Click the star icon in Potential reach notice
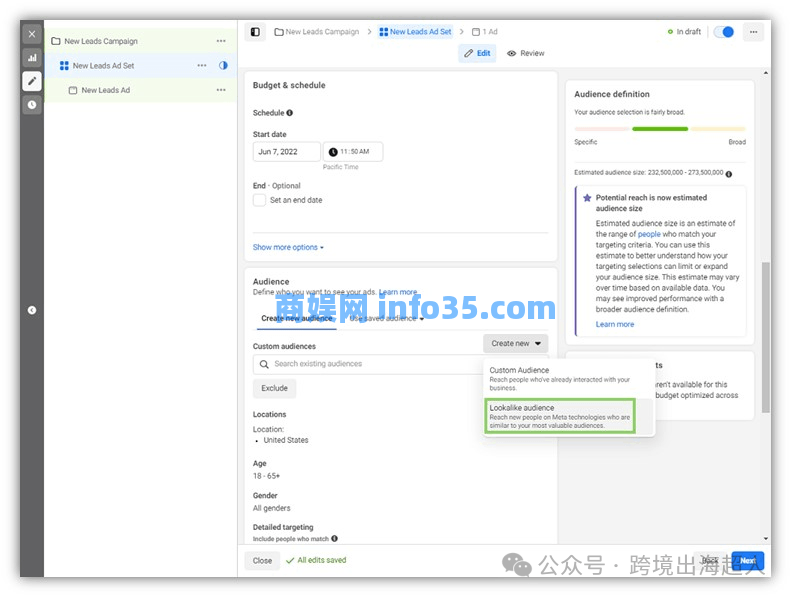 coord(587,198)
